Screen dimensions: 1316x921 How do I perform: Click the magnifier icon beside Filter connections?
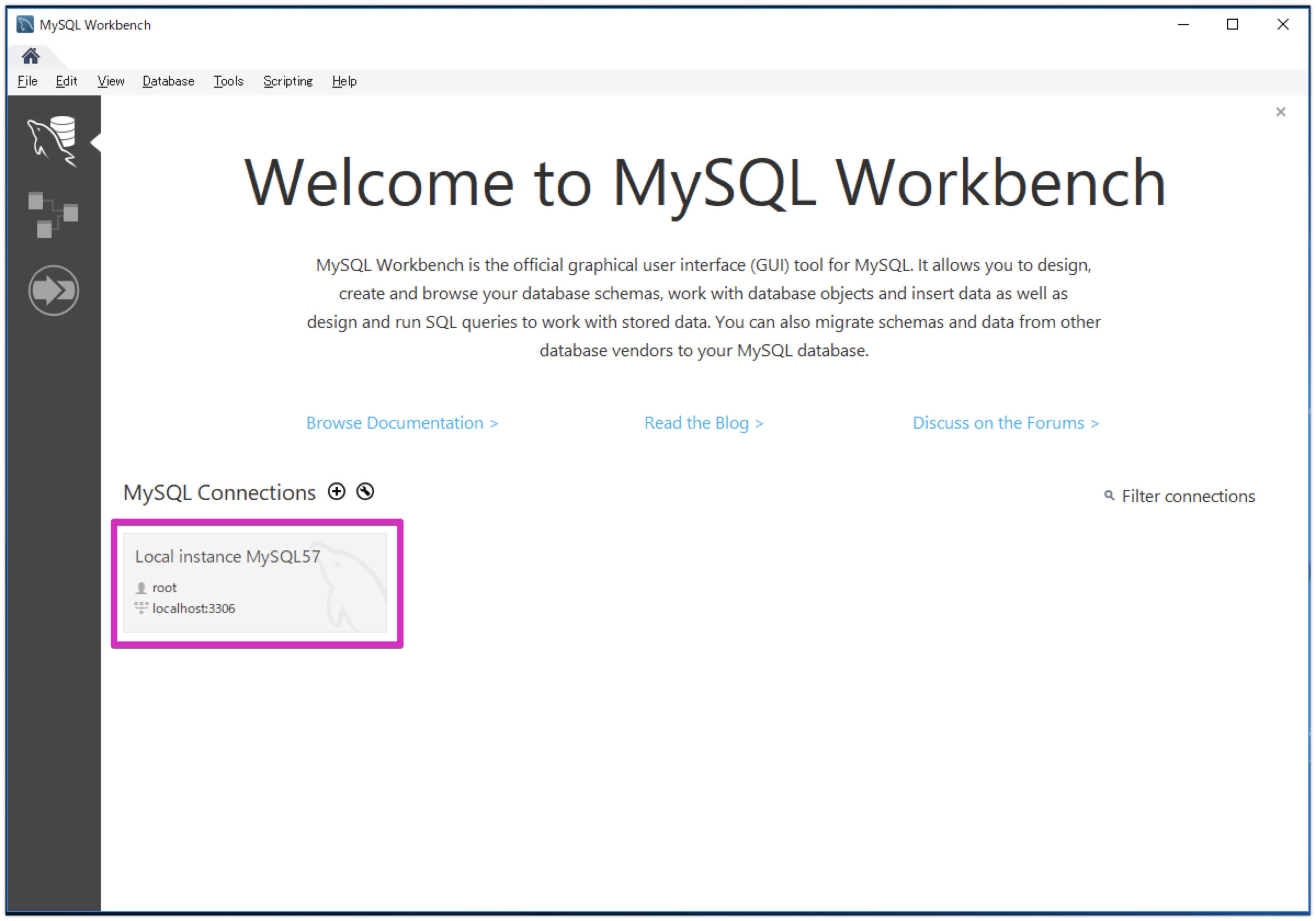1109,496
